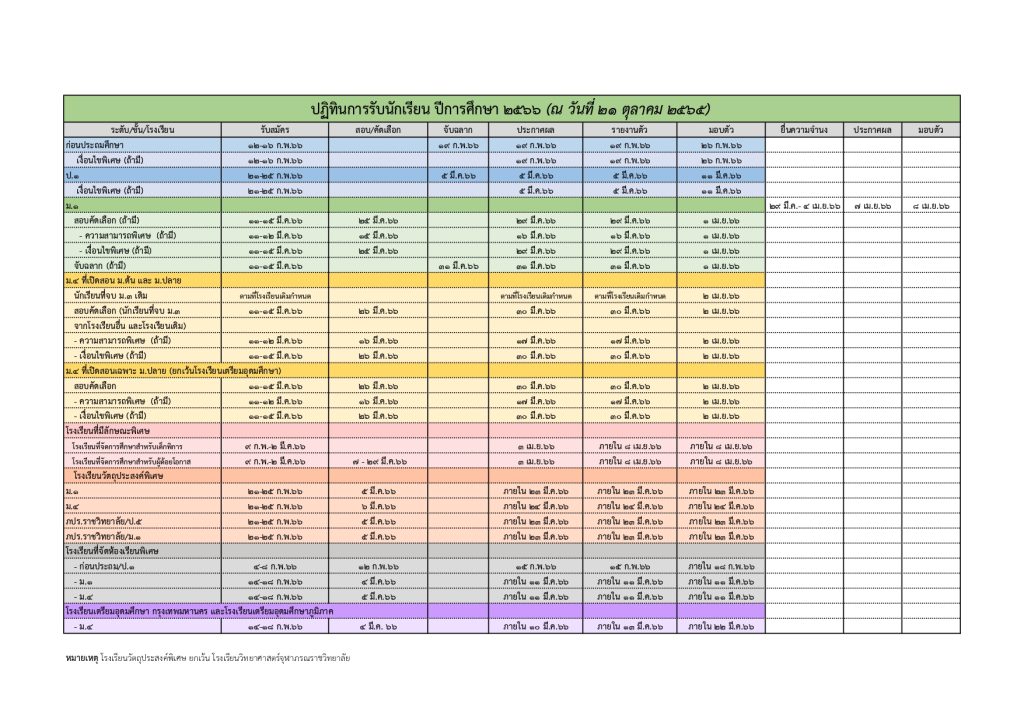The height and width of the screenshot is (724, 1024).
Task: Select the ระดับ/ชั้น/โรงเรียน column header
Action: click(142, 130)
